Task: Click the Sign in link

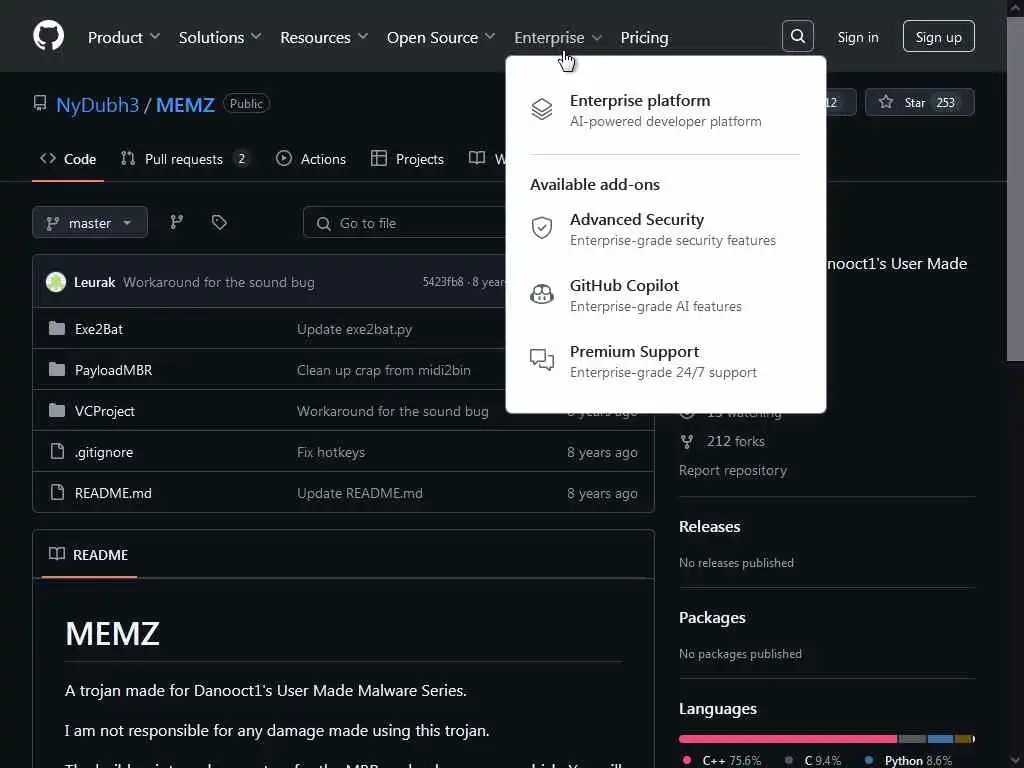Action: click(857, 37)
